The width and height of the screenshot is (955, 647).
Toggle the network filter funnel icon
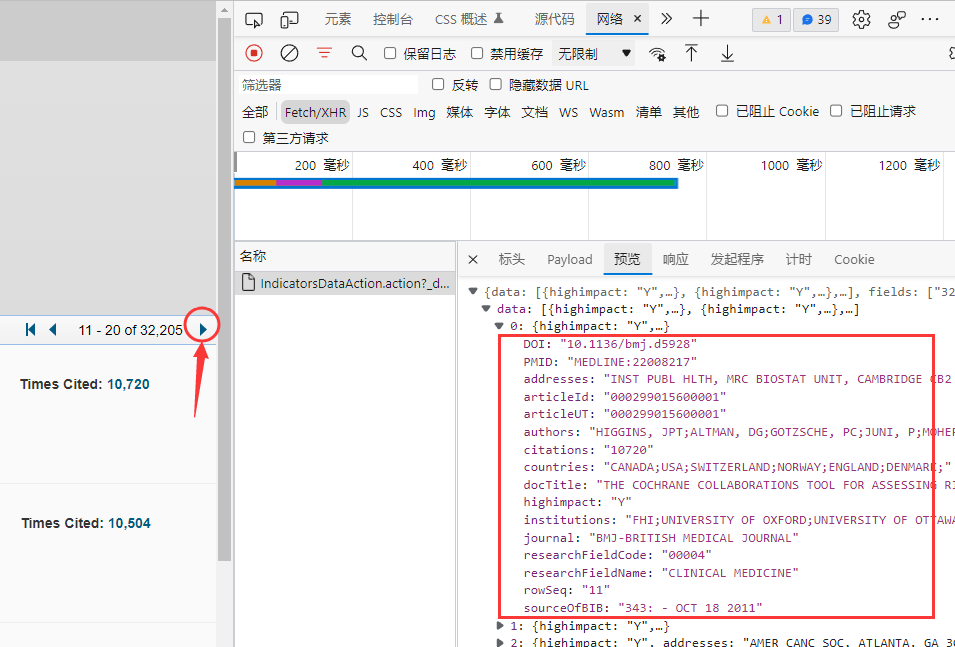(324, 54)
